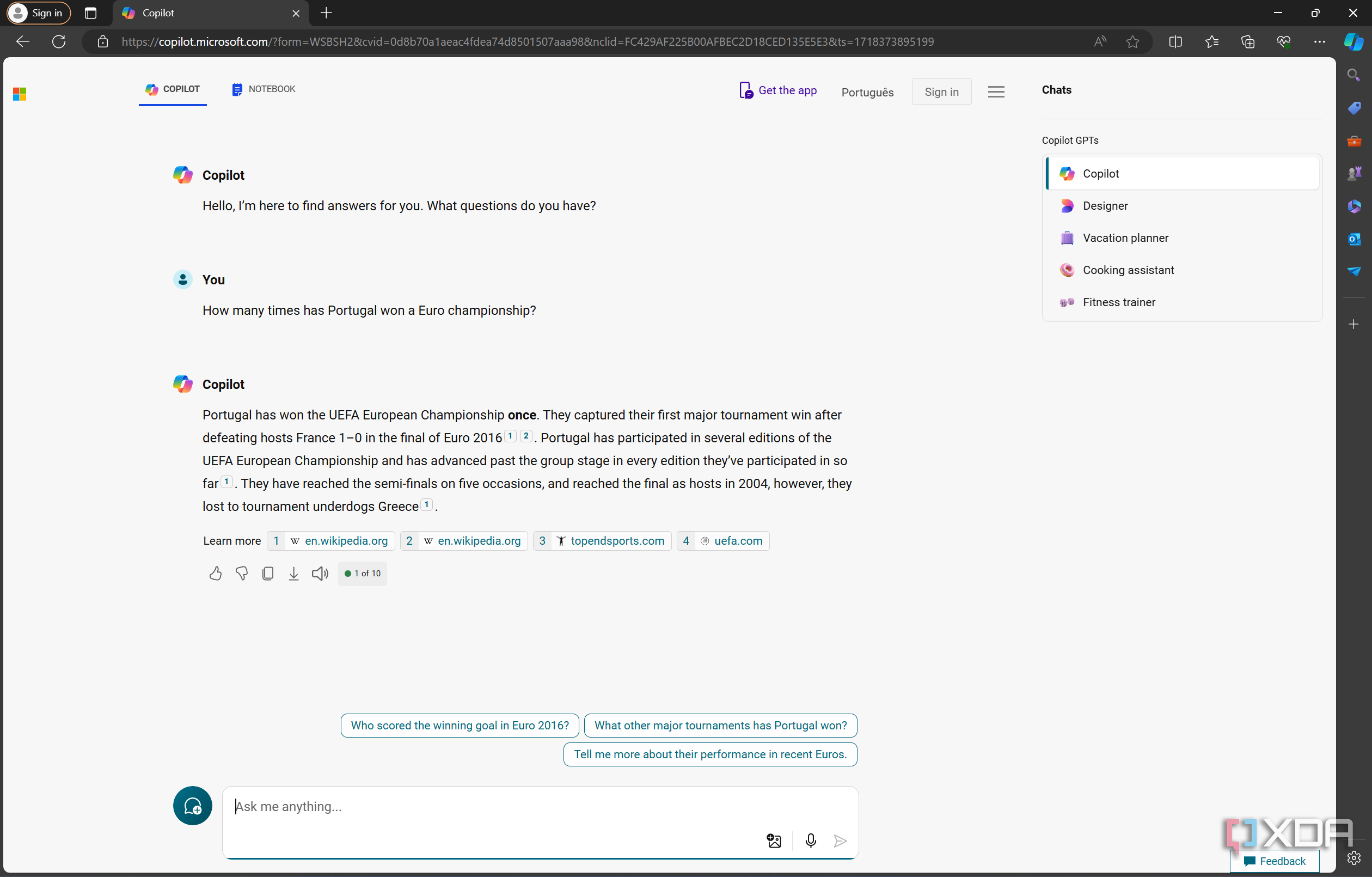Copy Copilot's answer to clipboard
1372x877 pixels.
(268, 573)
